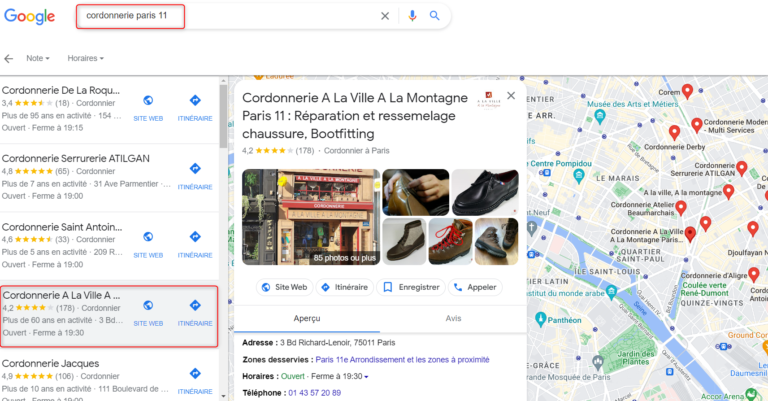
Task: Go back with the left arrow icon
Action: pyautogui.click(x=8, y=59)
